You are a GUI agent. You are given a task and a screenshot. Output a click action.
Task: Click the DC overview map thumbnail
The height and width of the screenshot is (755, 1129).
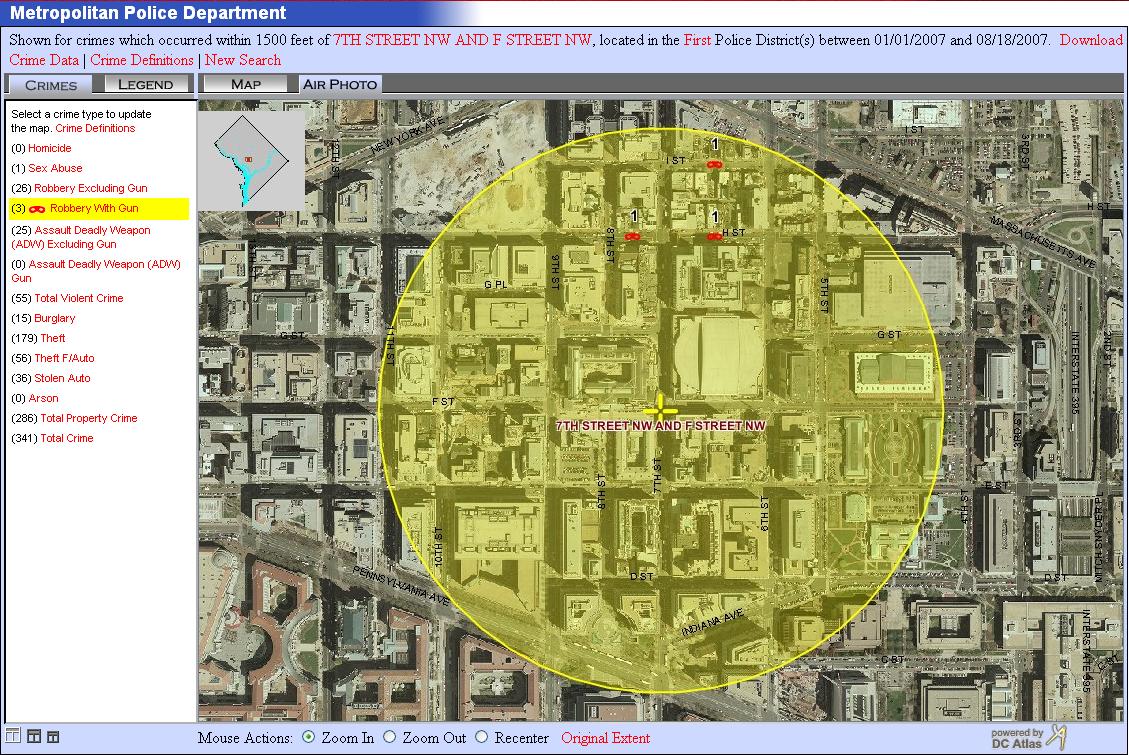click(252, 159)
